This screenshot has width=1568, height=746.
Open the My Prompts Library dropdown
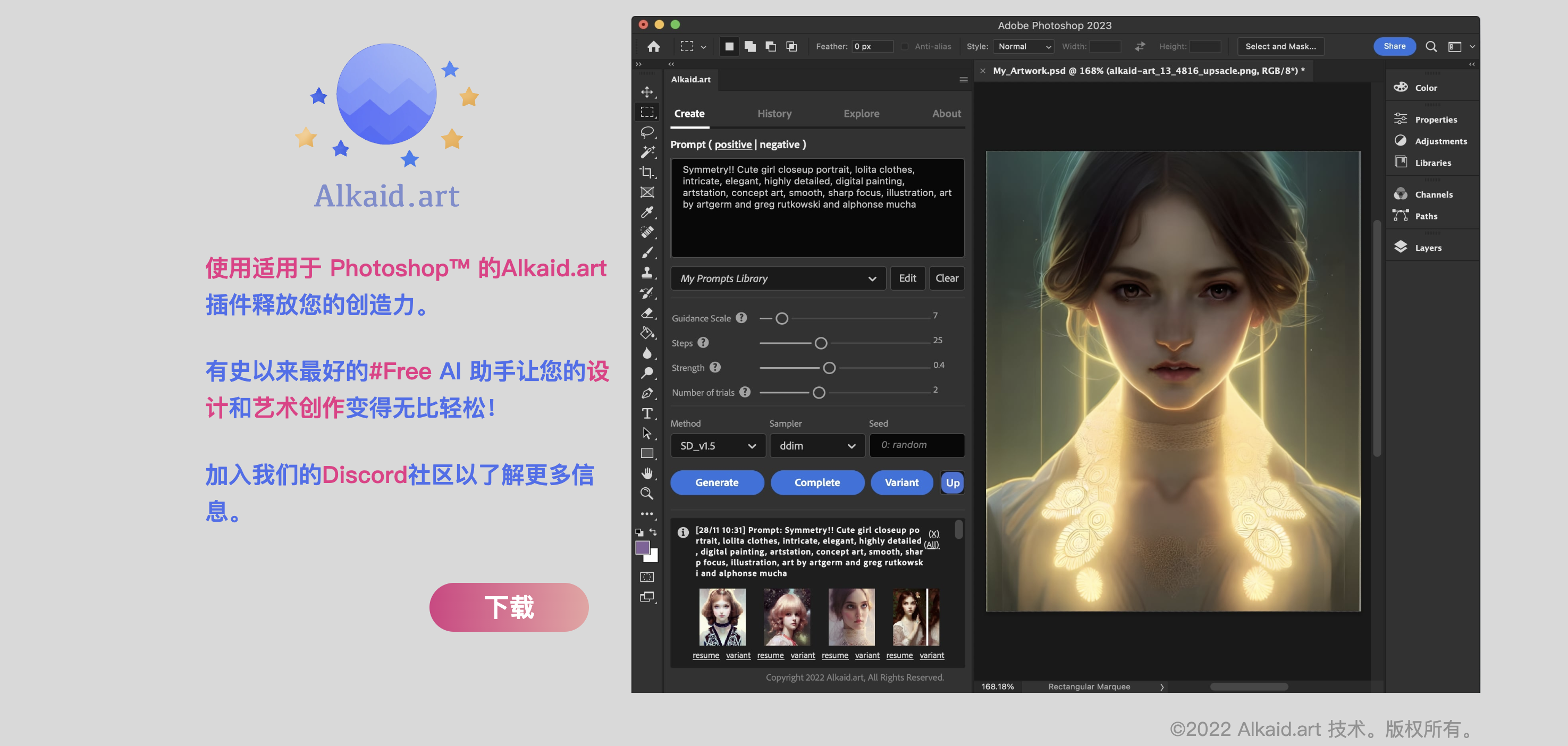coord(778,278)
